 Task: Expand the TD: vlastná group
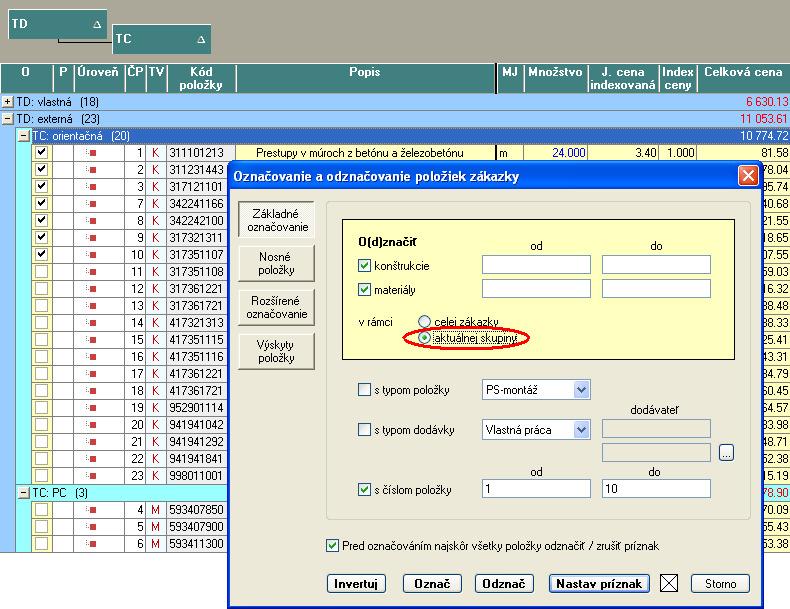pyautogui.click(x=8, y=102)
